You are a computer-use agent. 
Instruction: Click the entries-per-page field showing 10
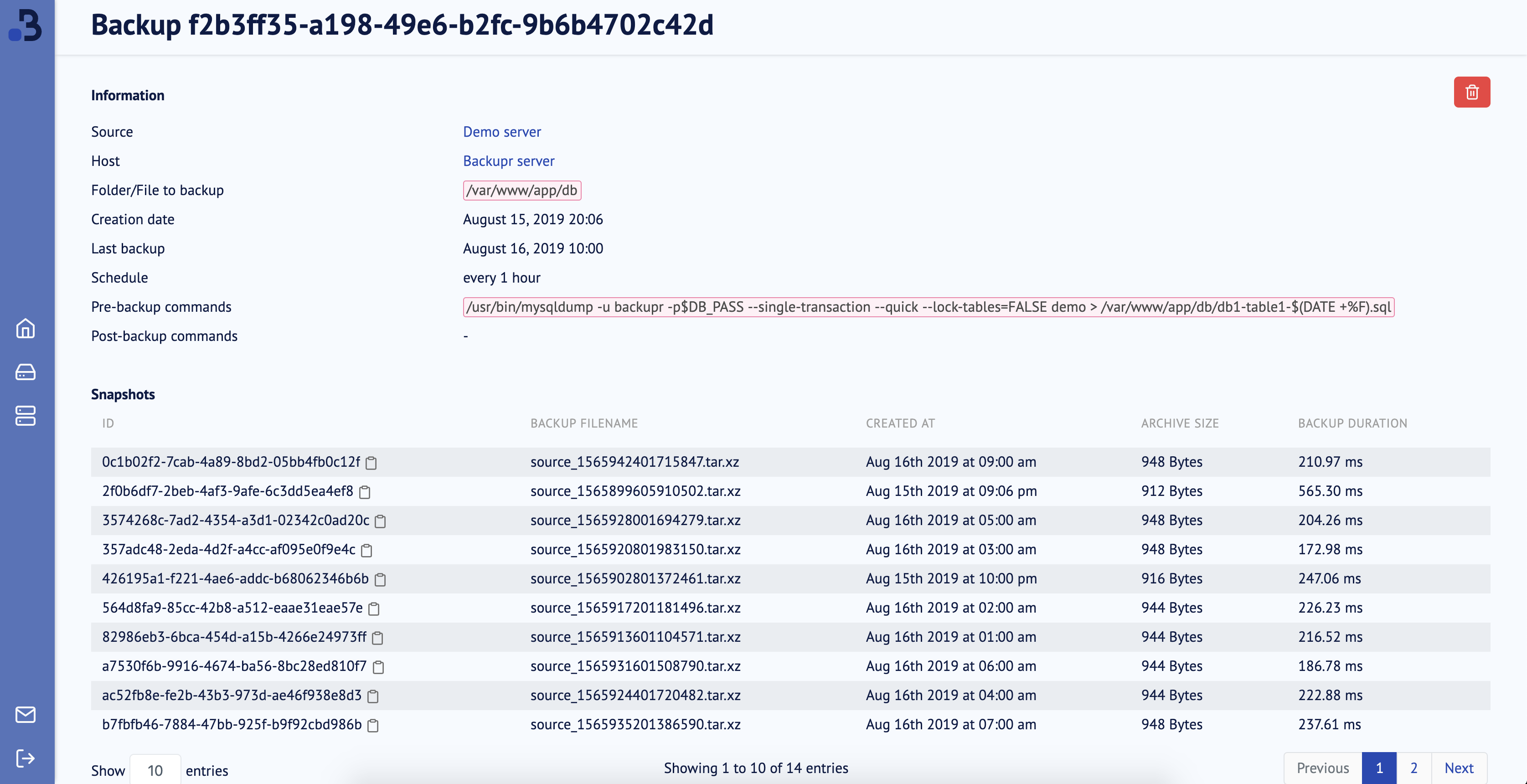(155, 770)
